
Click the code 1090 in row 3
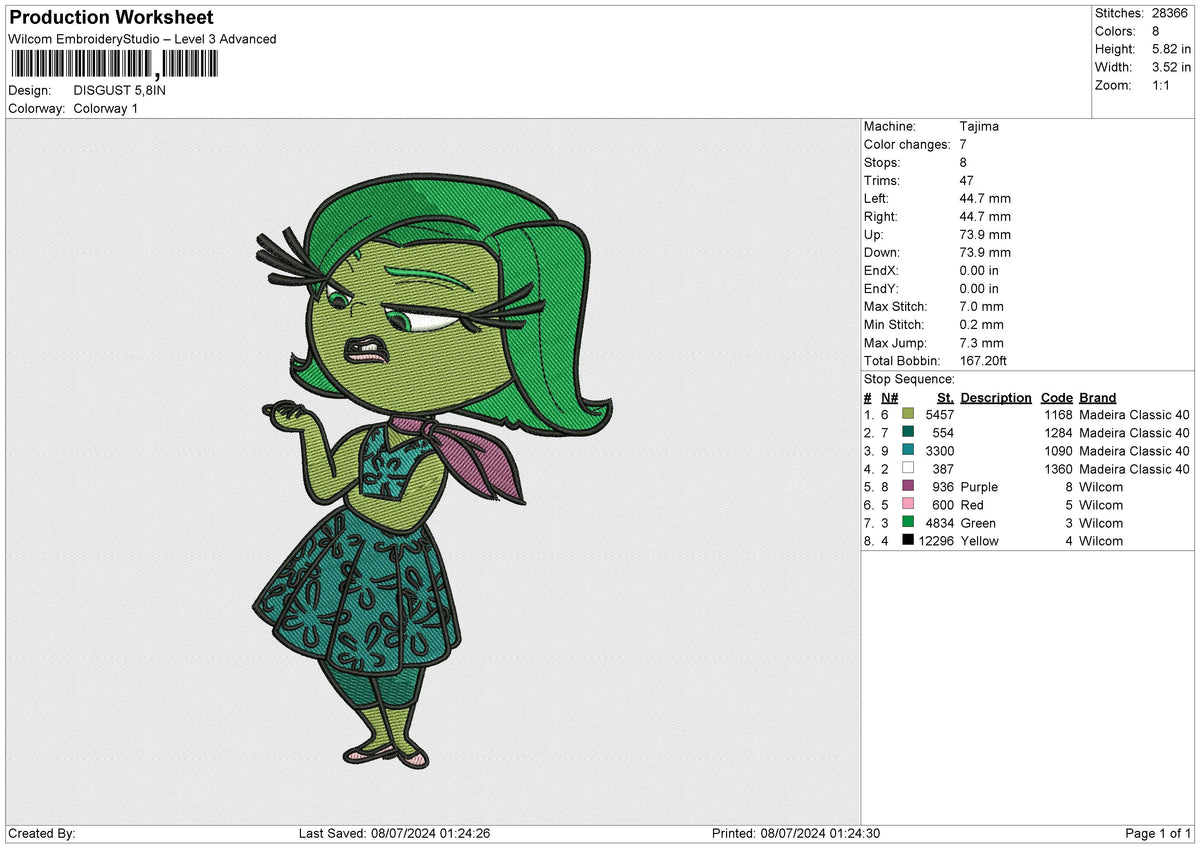(1057, 451)
